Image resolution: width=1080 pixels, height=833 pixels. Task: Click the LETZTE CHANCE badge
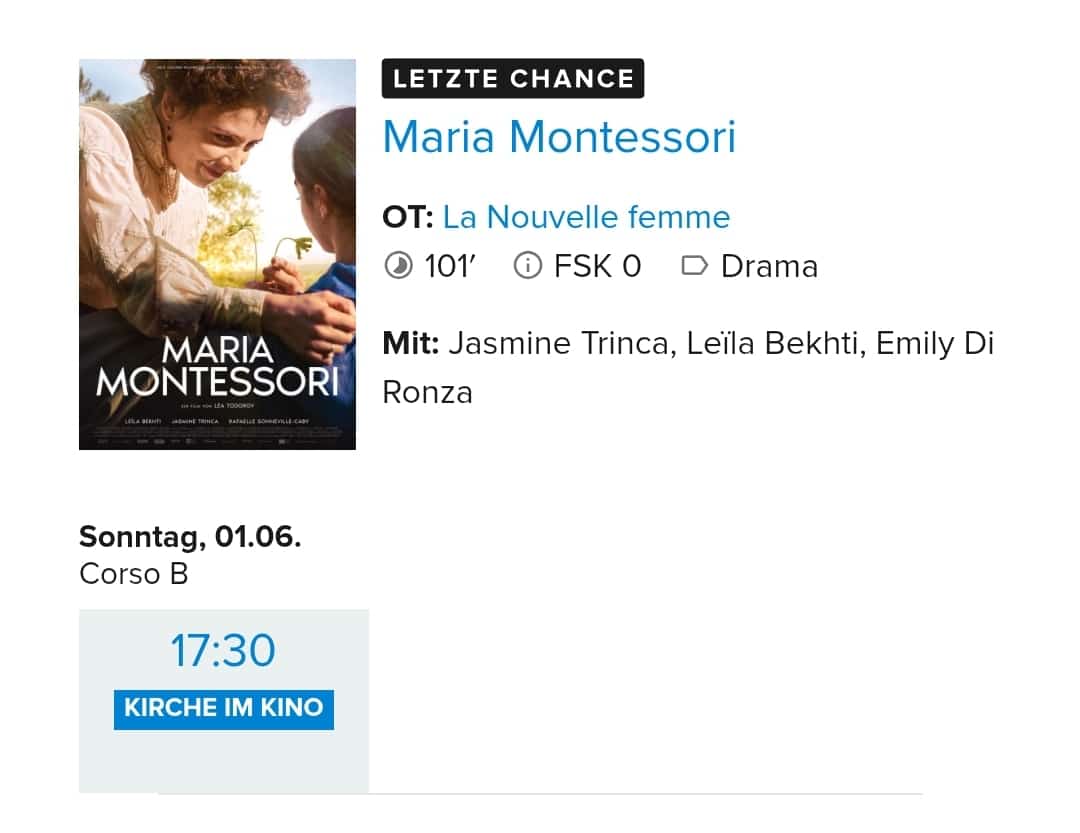tap(513, 79)
